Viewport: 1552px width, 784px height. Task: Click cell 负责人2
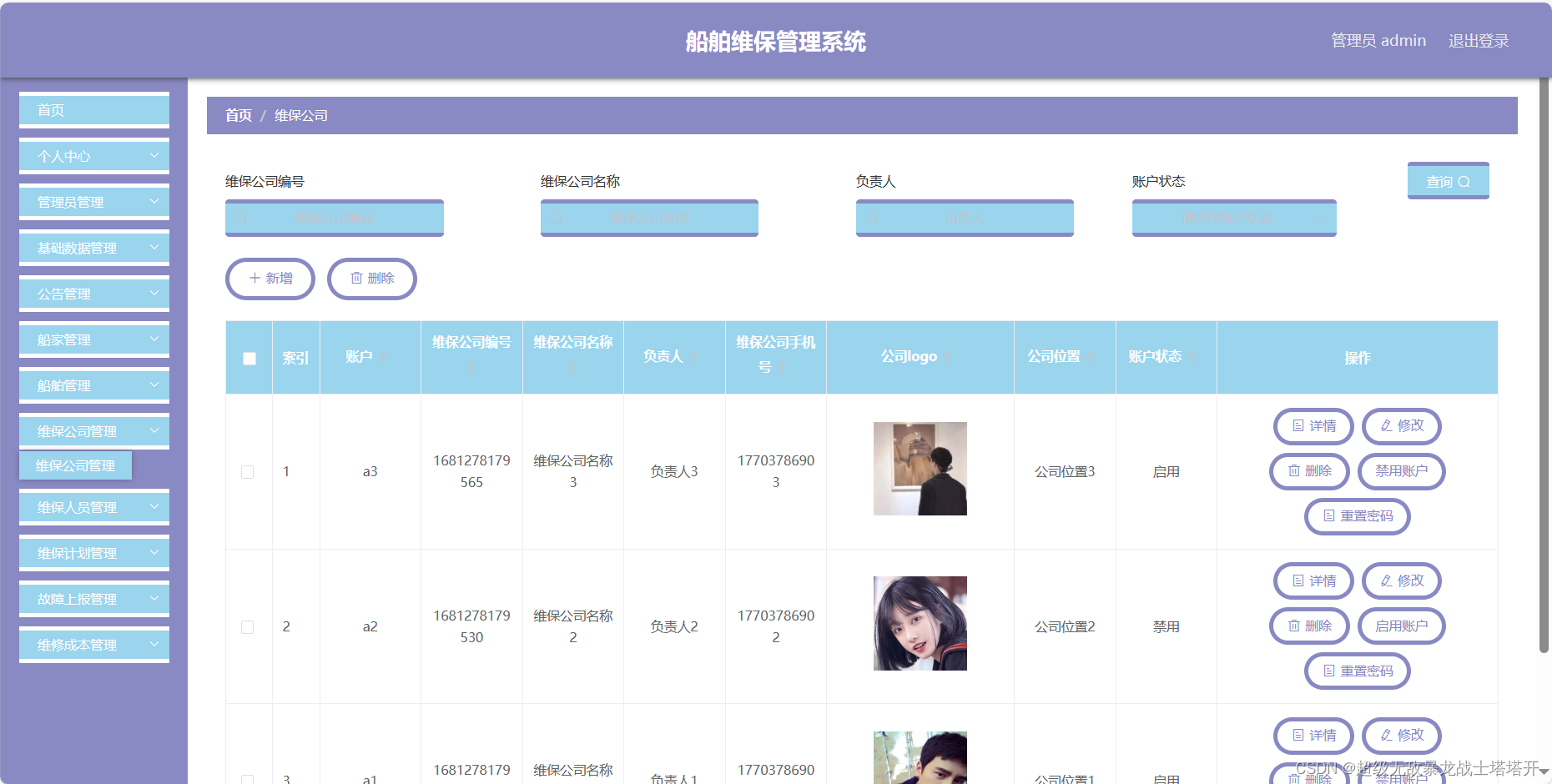pyautogui.click(x=674, y=627)
